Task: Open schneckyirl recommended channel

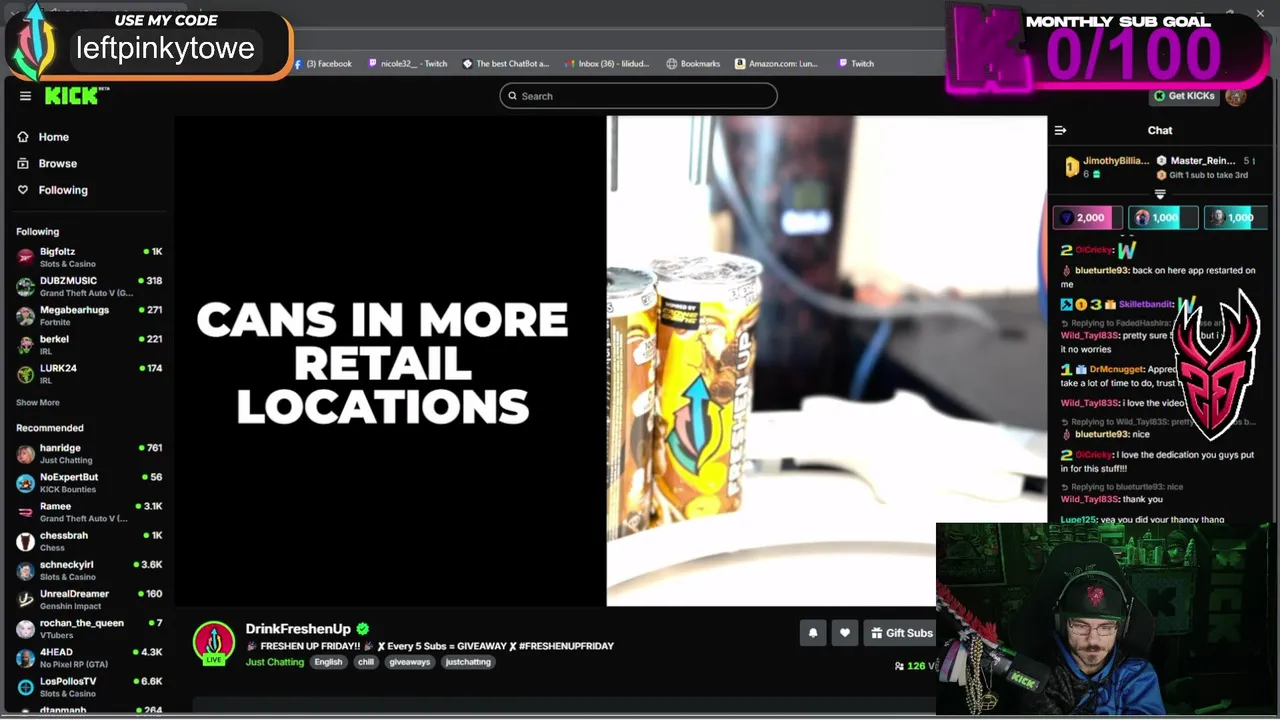Action: pyautogui.click(x=89, y=570)
